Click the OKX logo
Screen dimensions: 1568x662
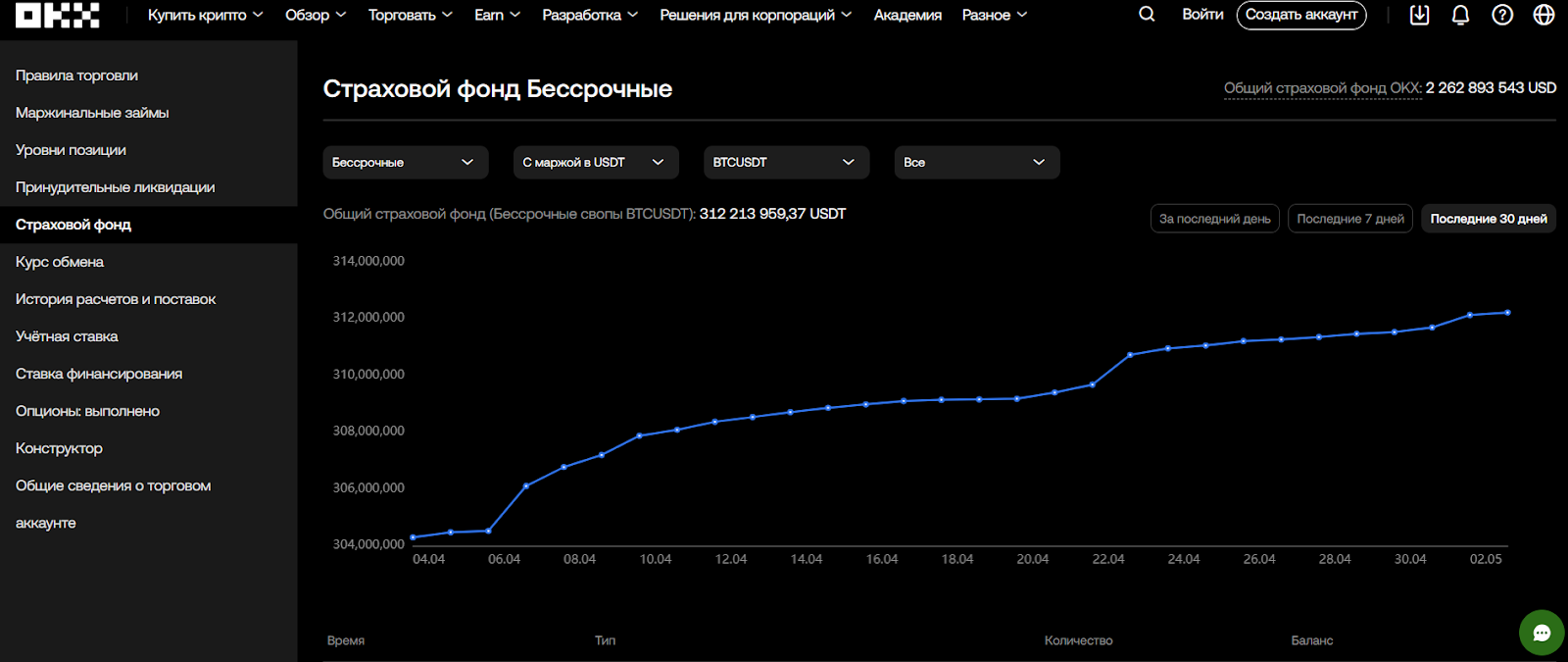click(58, 15)
